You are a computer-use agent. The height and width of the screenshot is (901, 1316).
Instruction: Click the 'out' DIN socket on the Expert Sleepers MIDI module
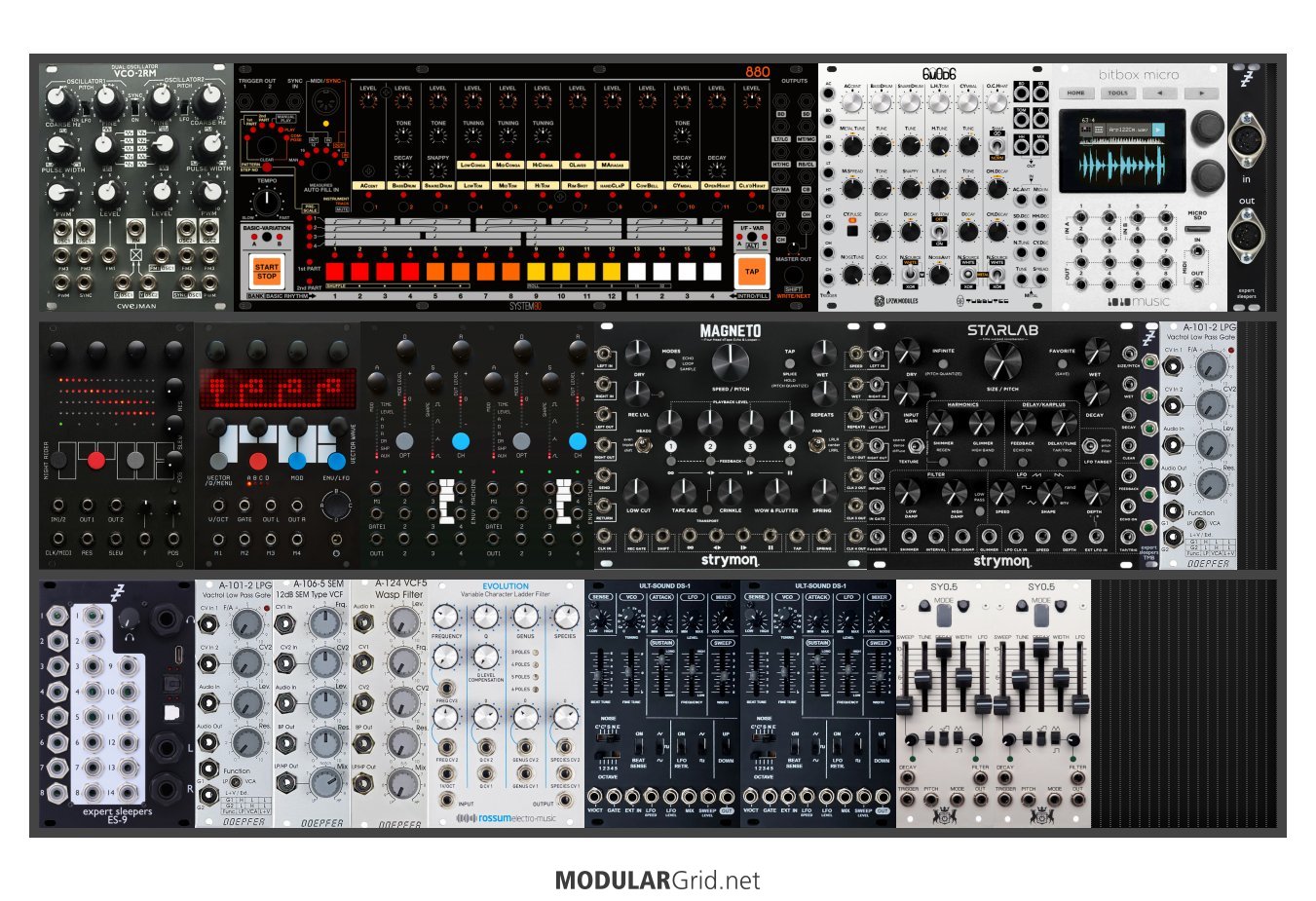(x=1247, y=234)
